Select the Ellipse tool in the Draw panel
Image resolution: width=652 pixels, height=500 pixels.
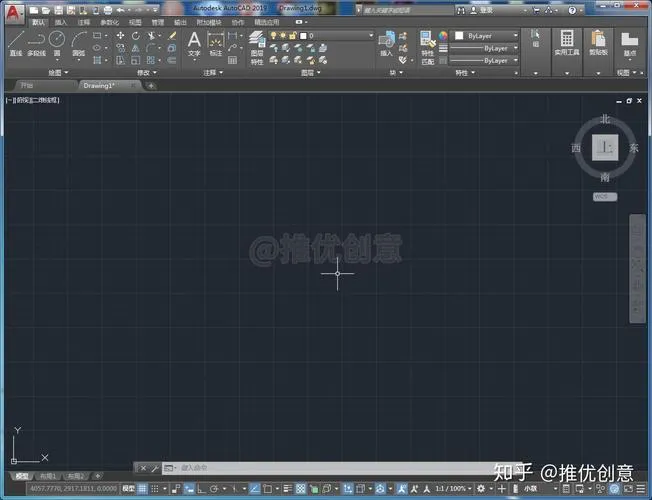[97, 48]
